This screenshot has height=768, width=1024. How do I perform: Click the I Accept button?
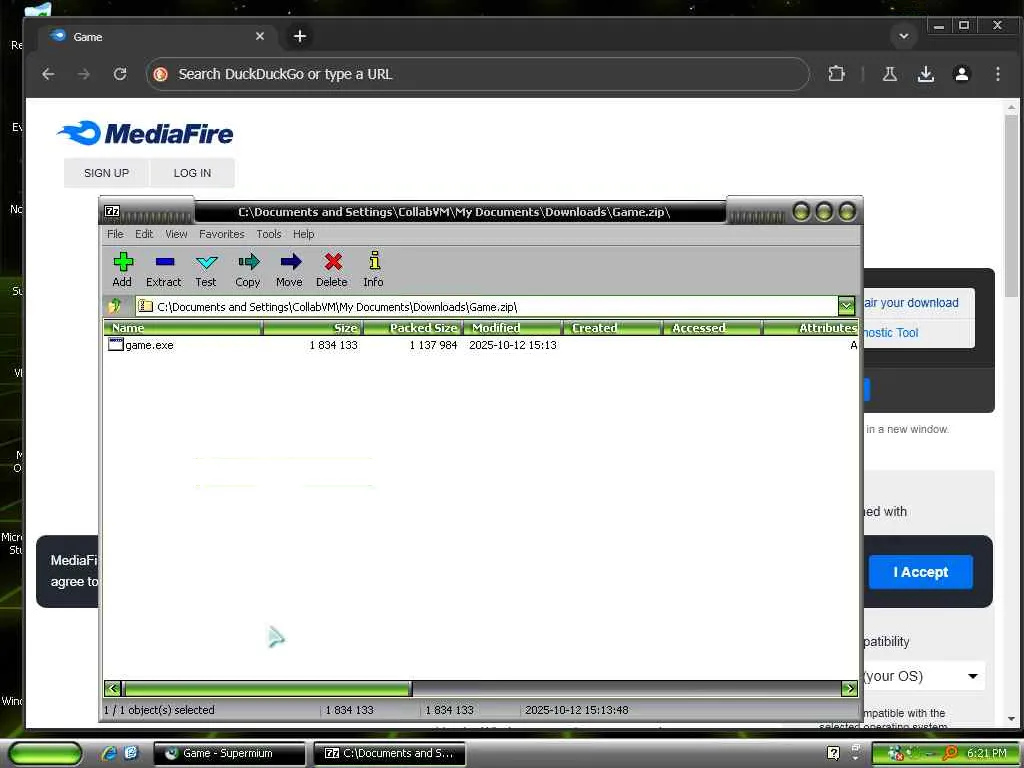tap(920, 572)
